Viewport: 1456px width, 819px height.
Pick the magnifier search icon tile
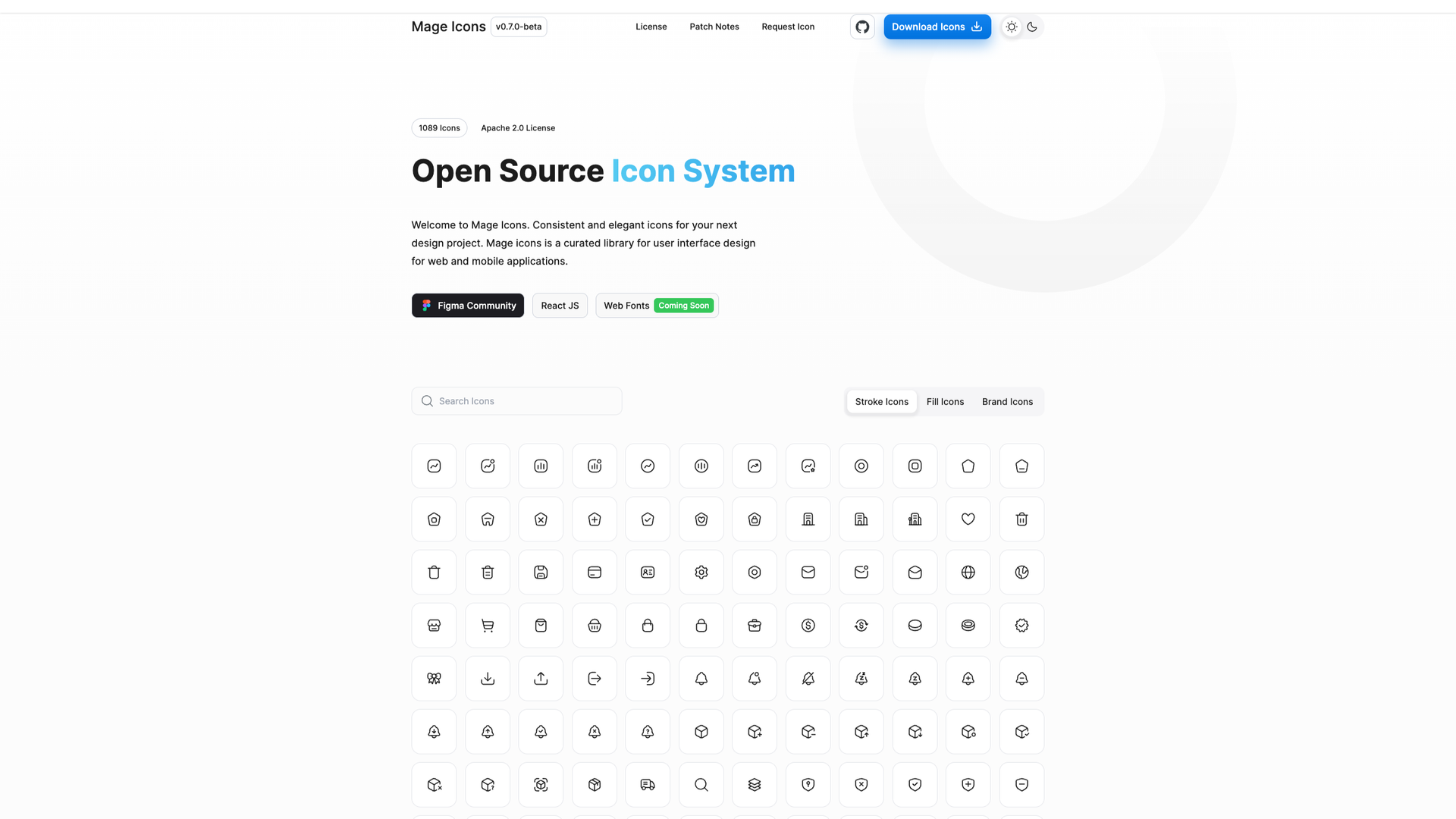click(x=701, y=785)
